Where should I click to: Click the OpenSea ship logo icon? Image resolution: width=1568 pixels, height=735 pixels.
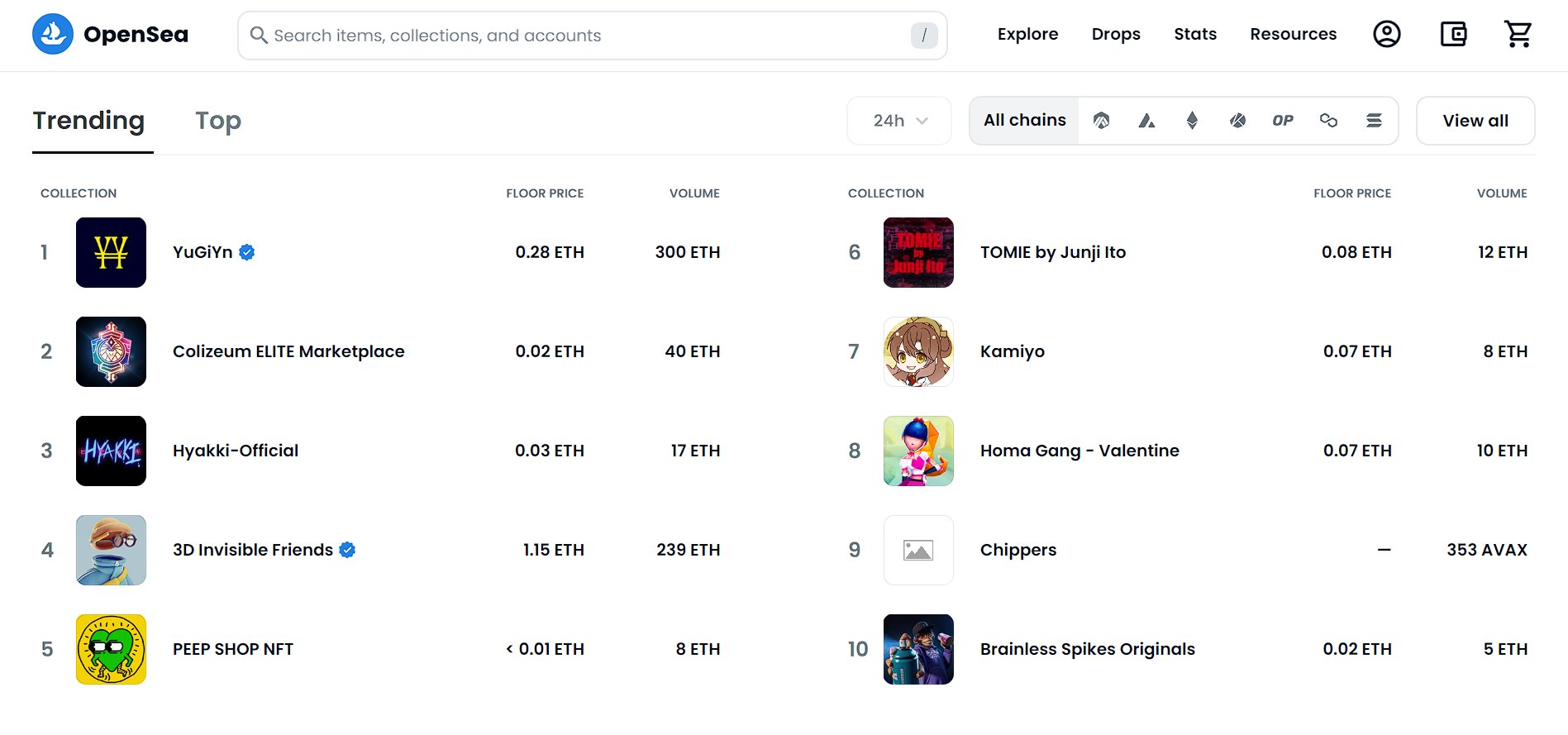[x=53, y=34]
